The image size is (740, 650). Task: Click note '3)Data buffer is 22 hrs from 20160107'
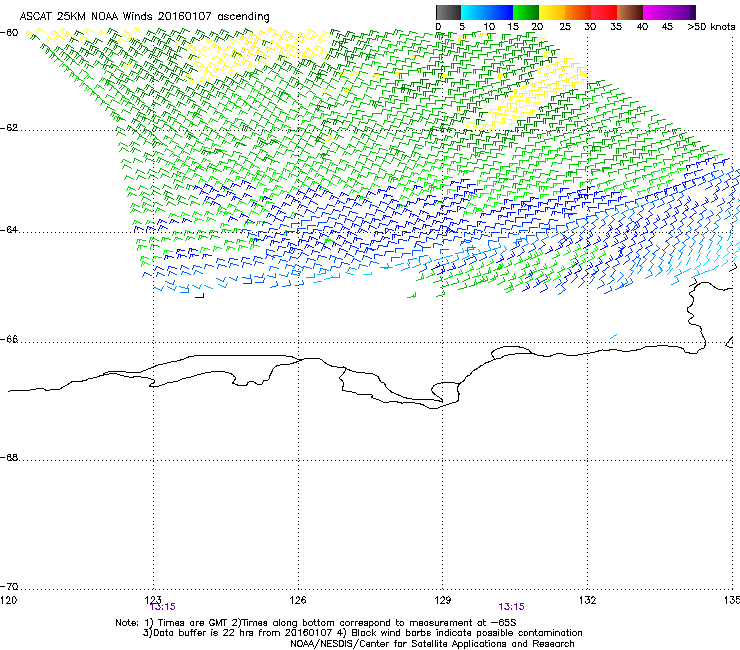pyautogui.click(x=238, y=633)
